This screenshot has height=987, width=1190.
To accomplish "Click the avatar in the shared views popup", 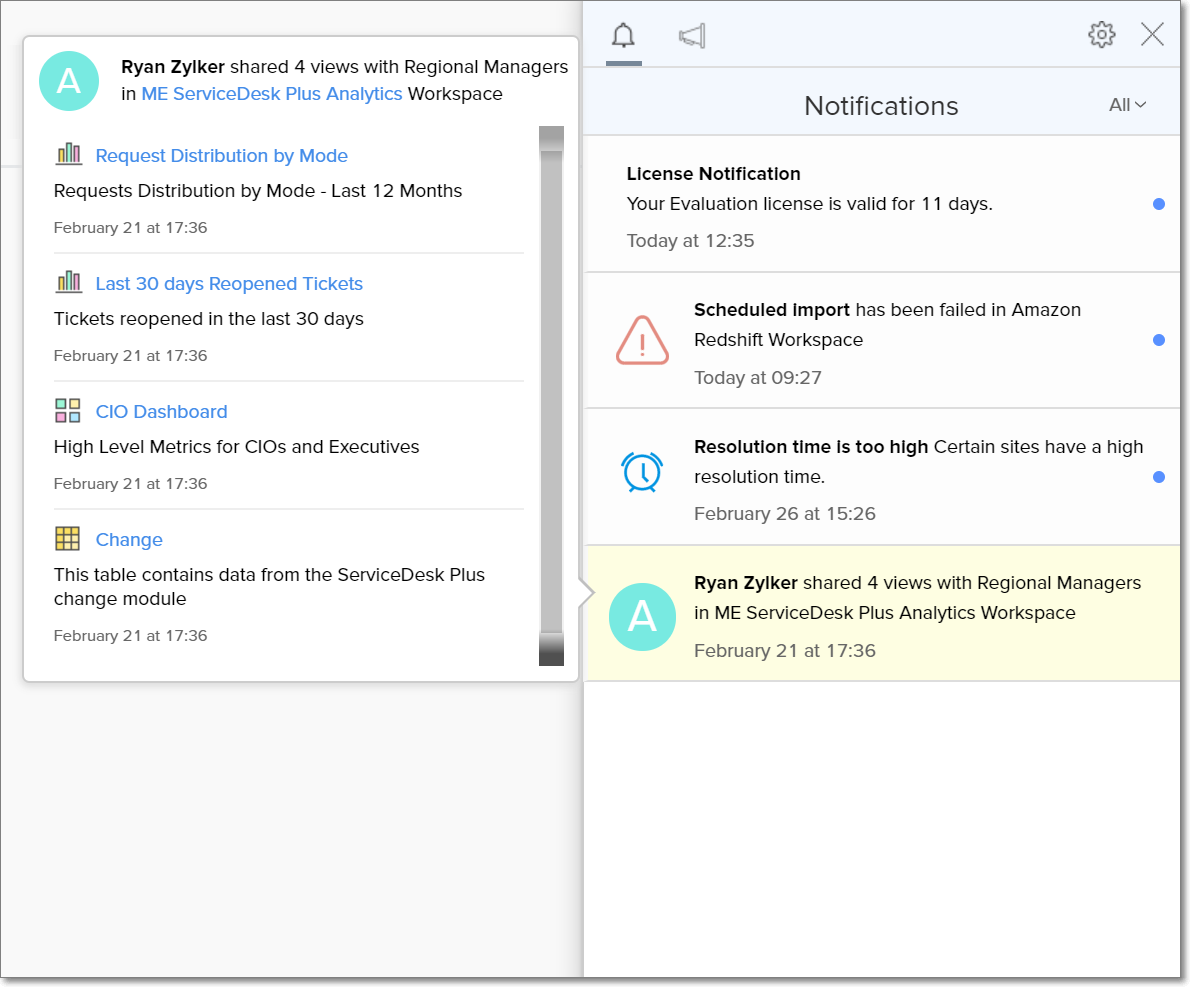I will 69,81.
